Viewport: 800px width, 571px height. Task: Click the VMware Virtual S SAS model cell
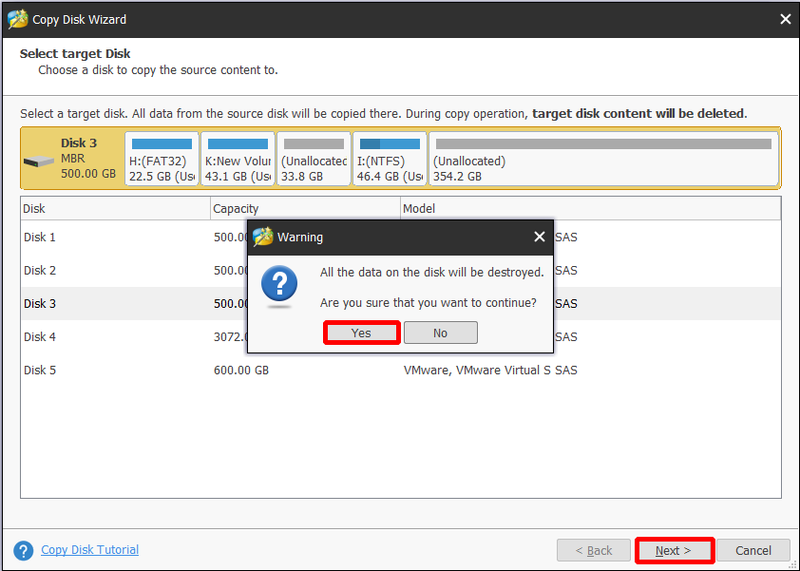coord(490,370)
